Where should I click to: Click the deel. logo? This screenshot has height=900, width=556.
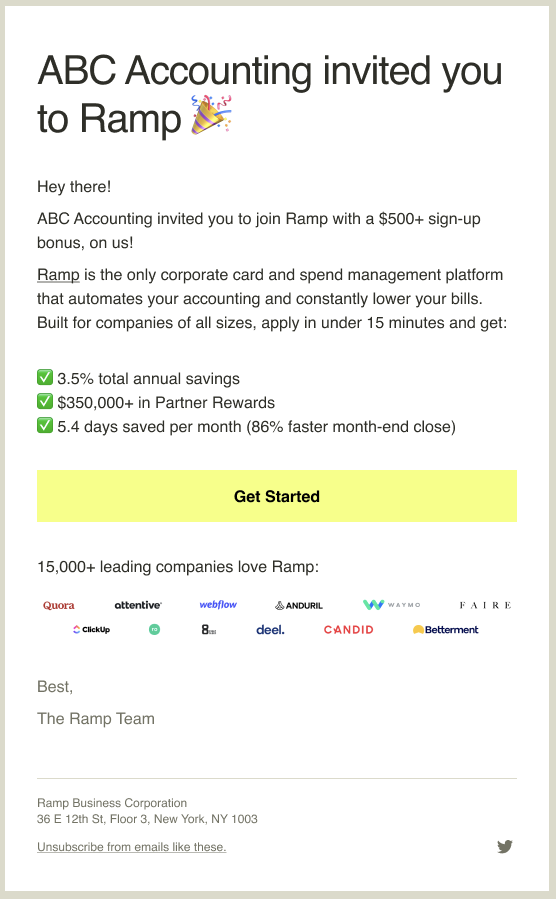tap(270, 630)
